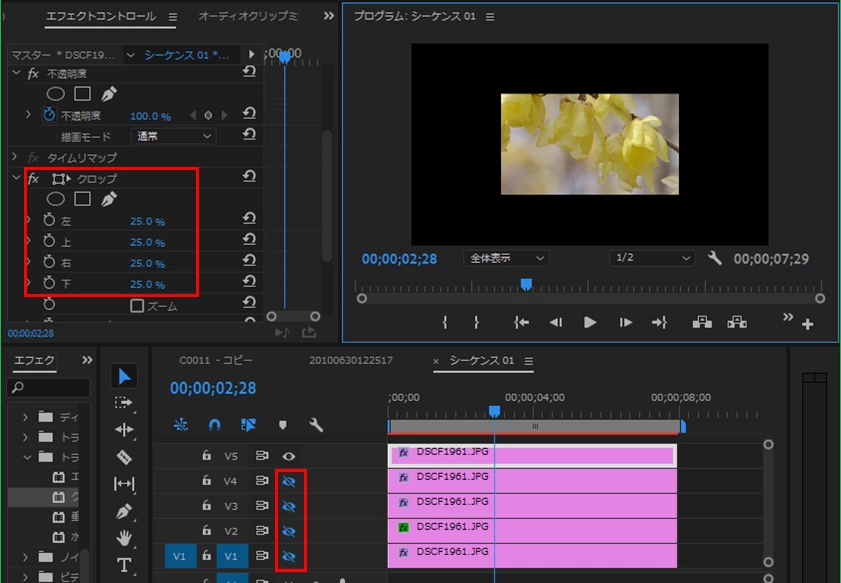Create rectangle mask under クロップ effect
This screenshot has height=583, width=841.
click(x=82, y=199)
